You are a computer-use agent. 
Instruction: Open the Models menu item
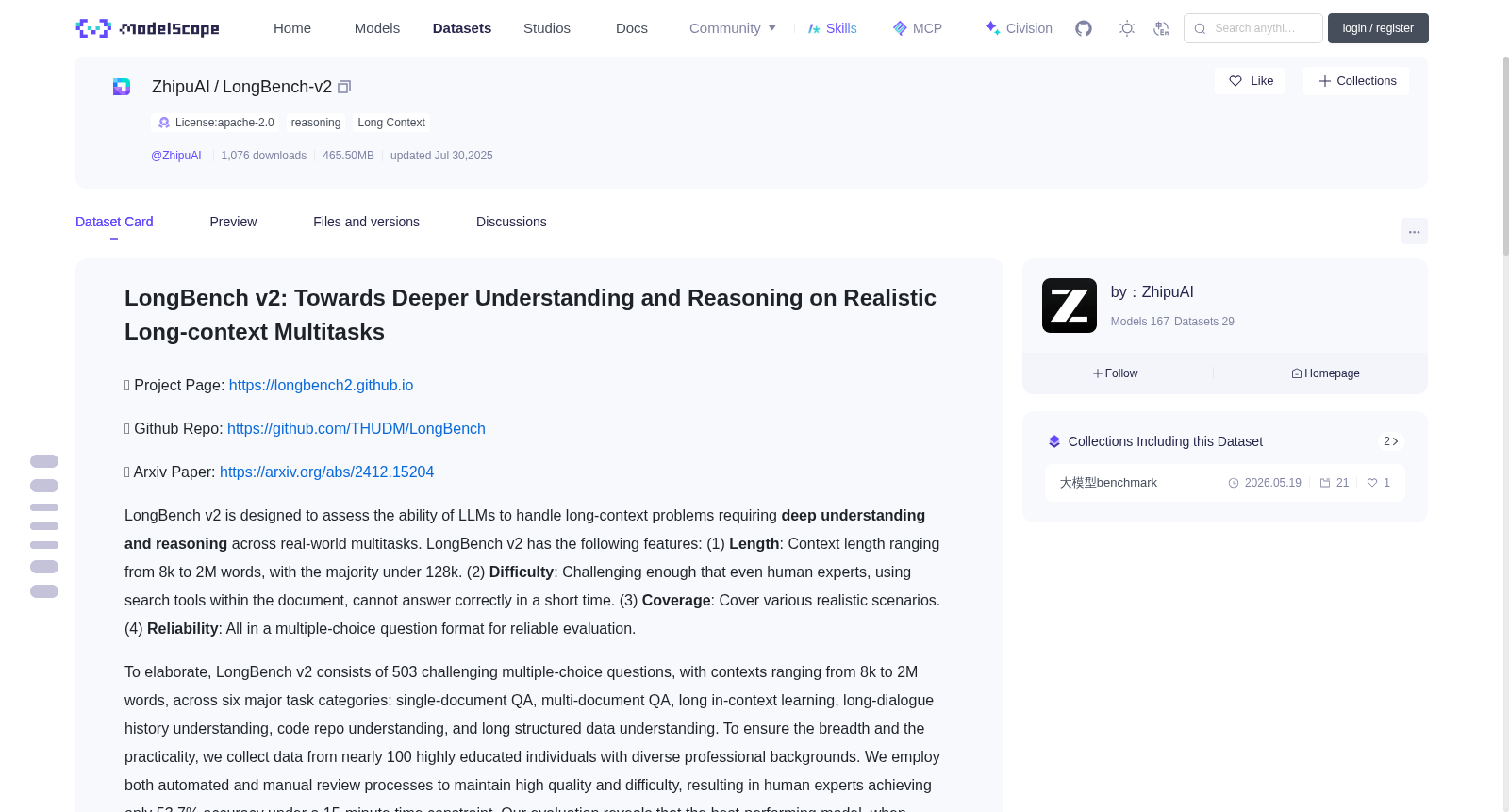click(377, 28)
